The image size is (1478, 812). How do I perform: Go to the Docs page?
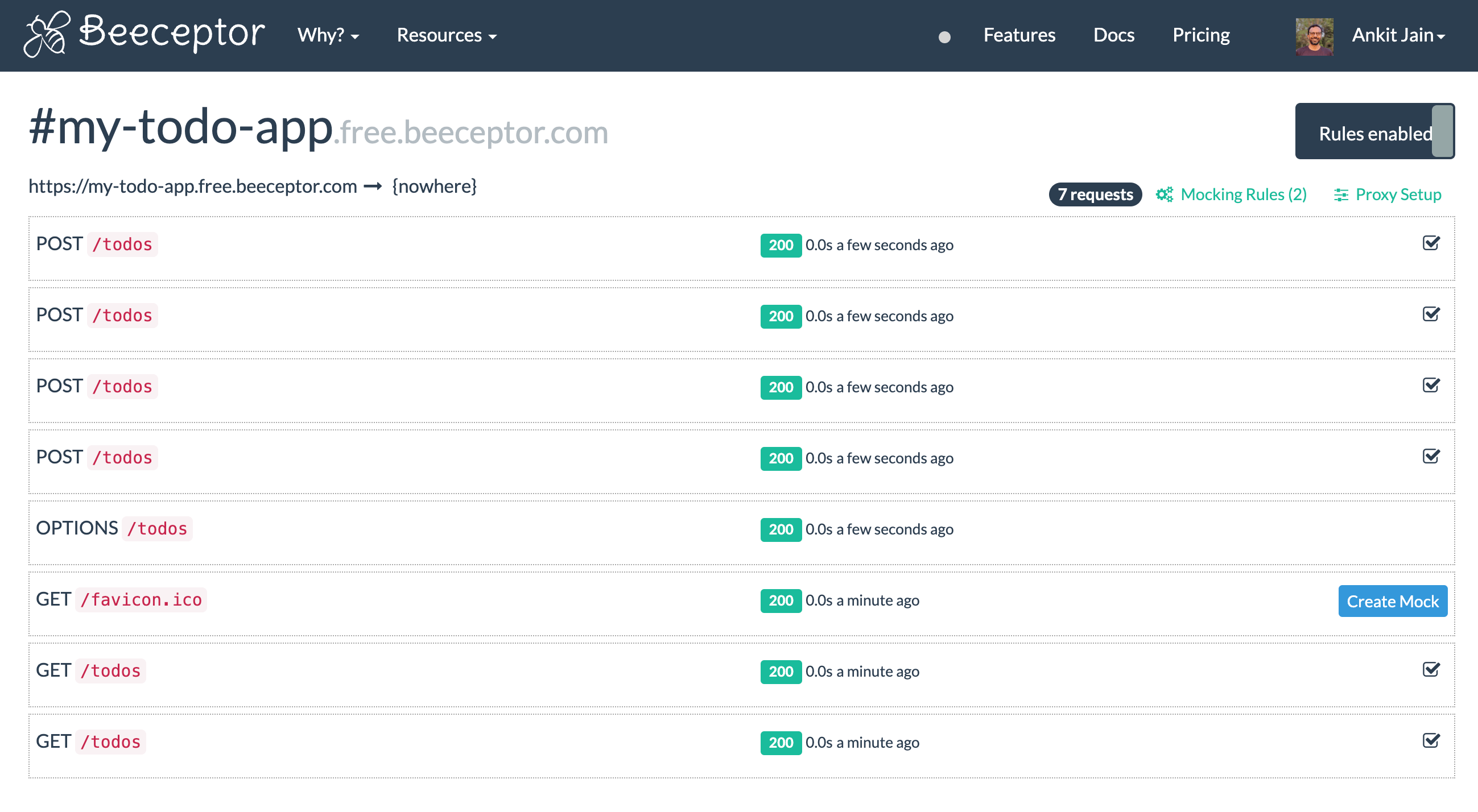tap(1113, 36)
